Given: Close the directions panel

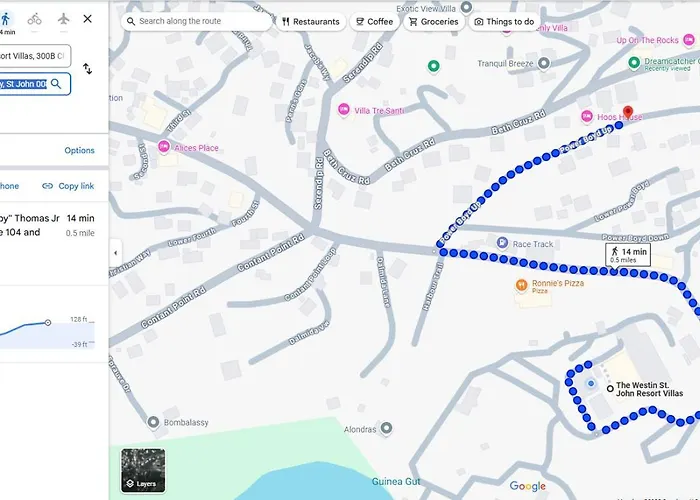Looking at the screenshot, I should [88, 19].
